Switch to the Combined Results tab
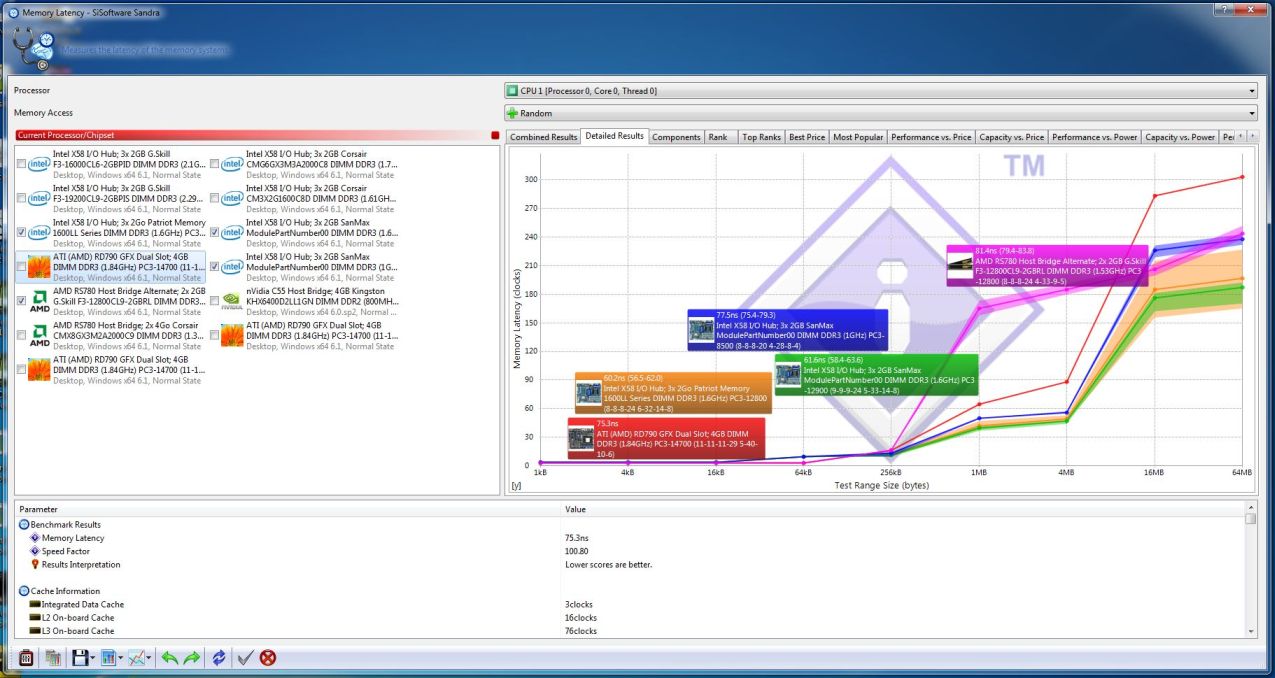This screenshot has height=678, width=1275. pos(543,137)
